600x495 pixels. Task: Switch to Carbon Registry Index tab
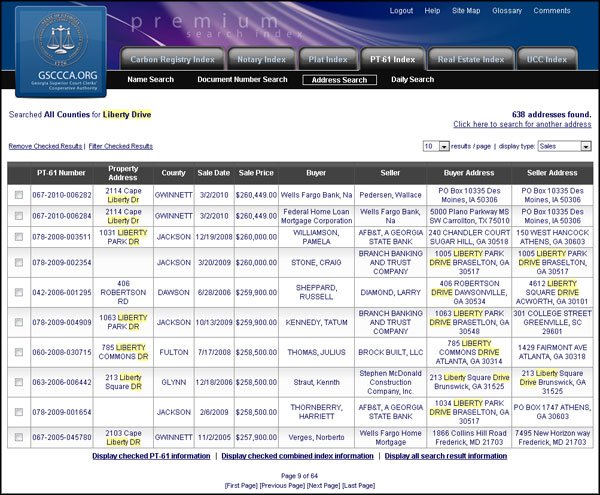coord(172,59)
